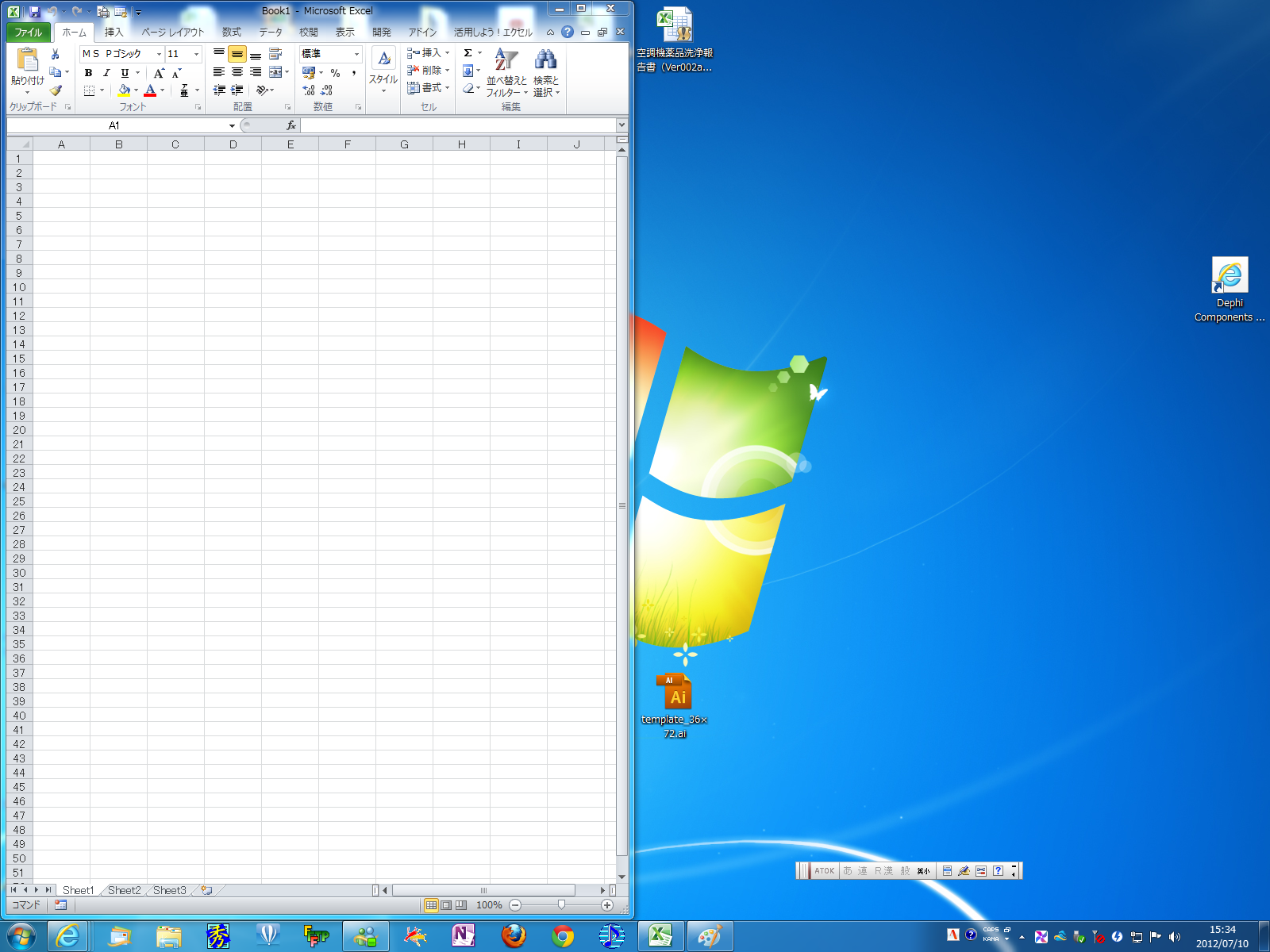This screenshot has height=952, width=1270.
Task: Click the insert function fx icon
Action: pyautogui.click(x=291, y=125)
